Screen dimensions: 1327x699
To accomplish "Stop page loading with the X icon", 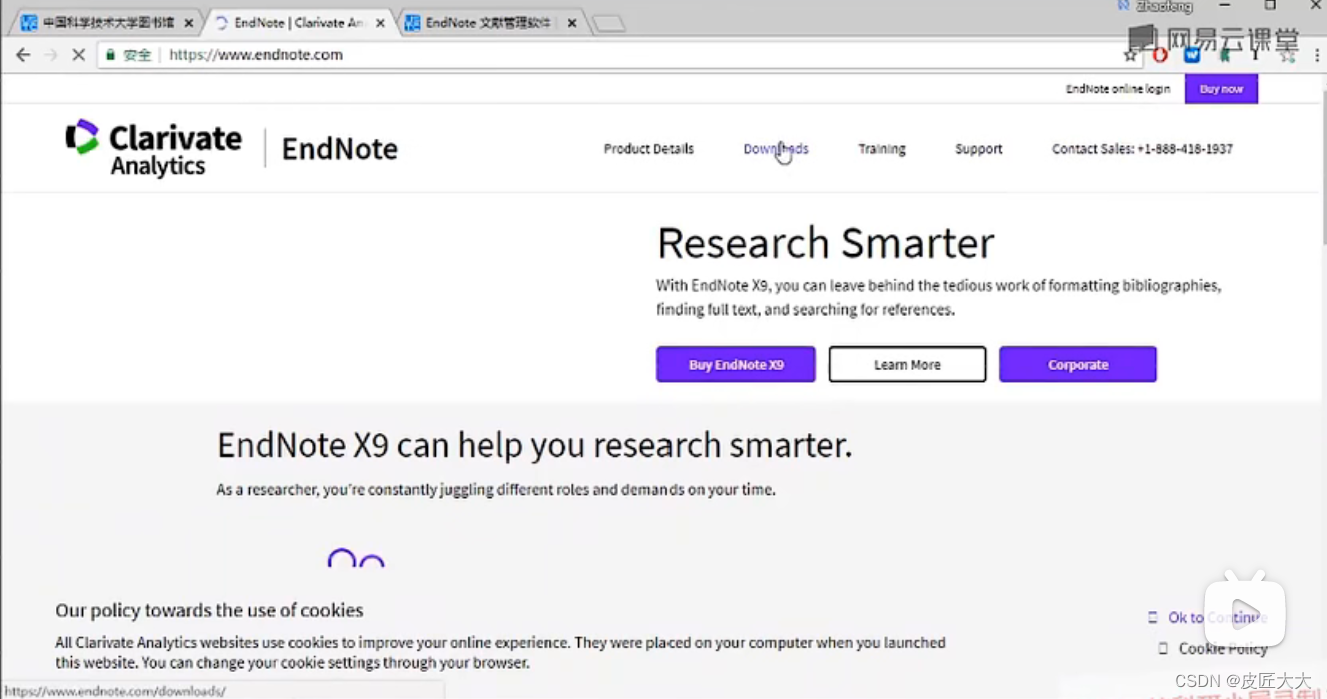I will (78, 55).
